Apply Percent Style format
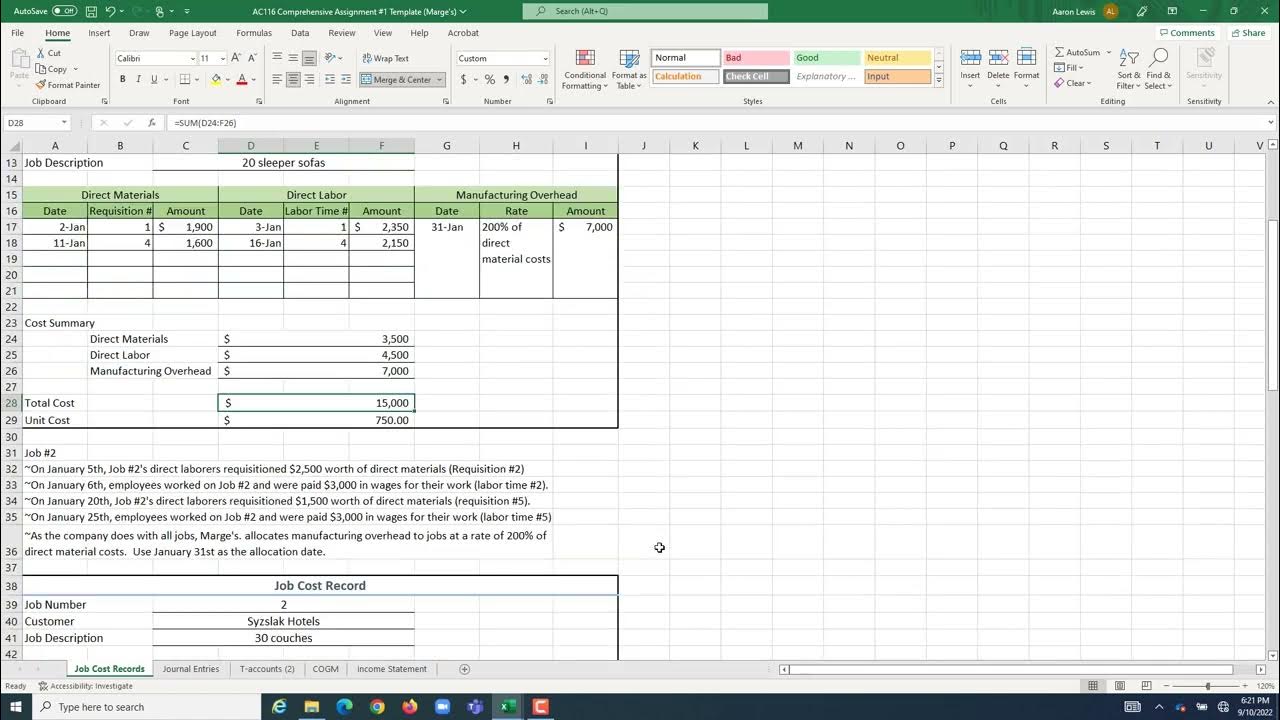Screen dimensions: 1280x720 pyautogui.click(x=490, y=79)
